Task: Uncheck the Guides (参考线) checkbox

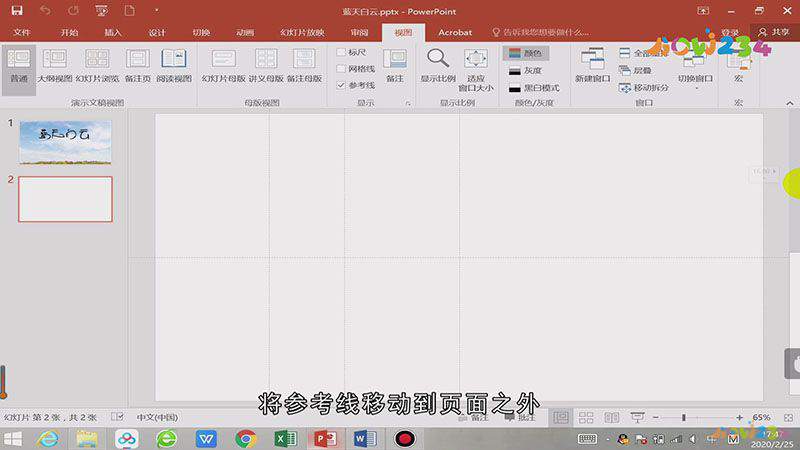Action: pos(341,85)
